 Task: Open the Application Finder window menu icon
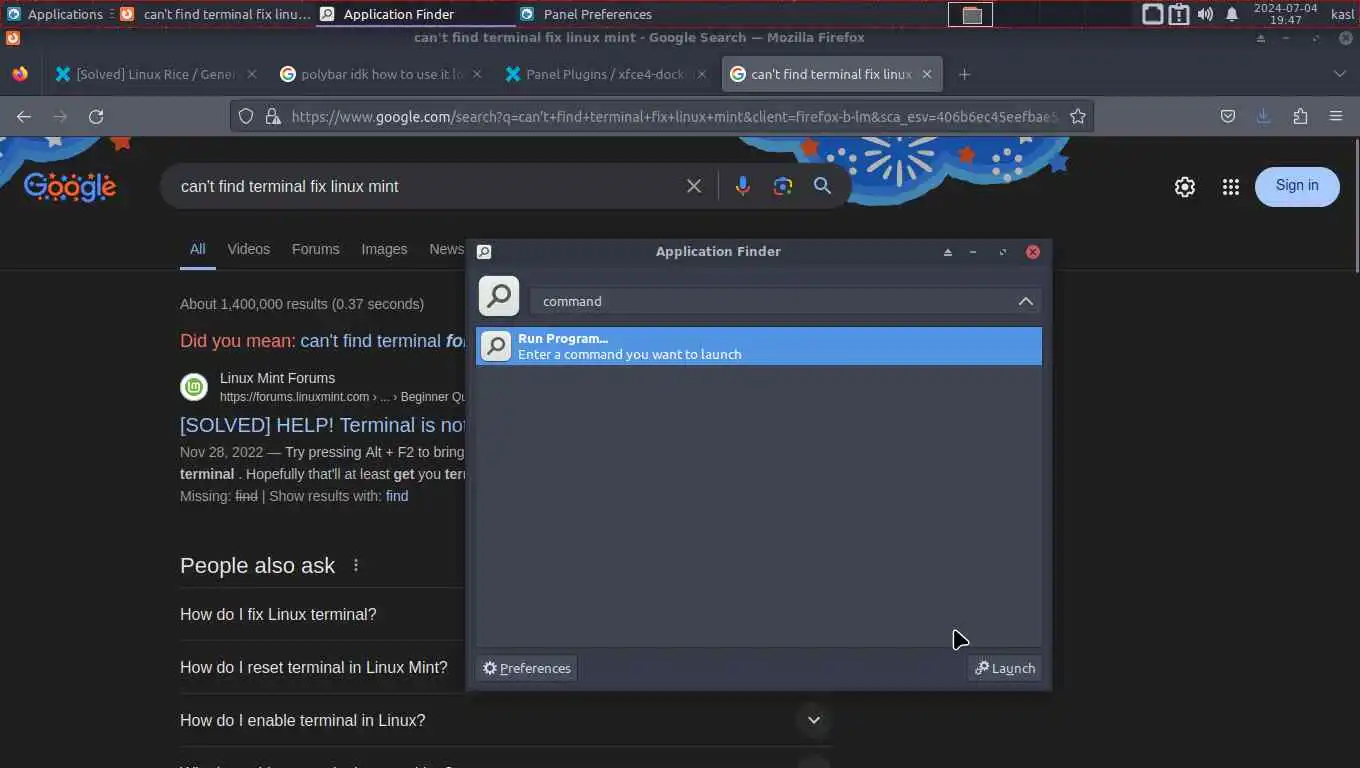(484, 252)
